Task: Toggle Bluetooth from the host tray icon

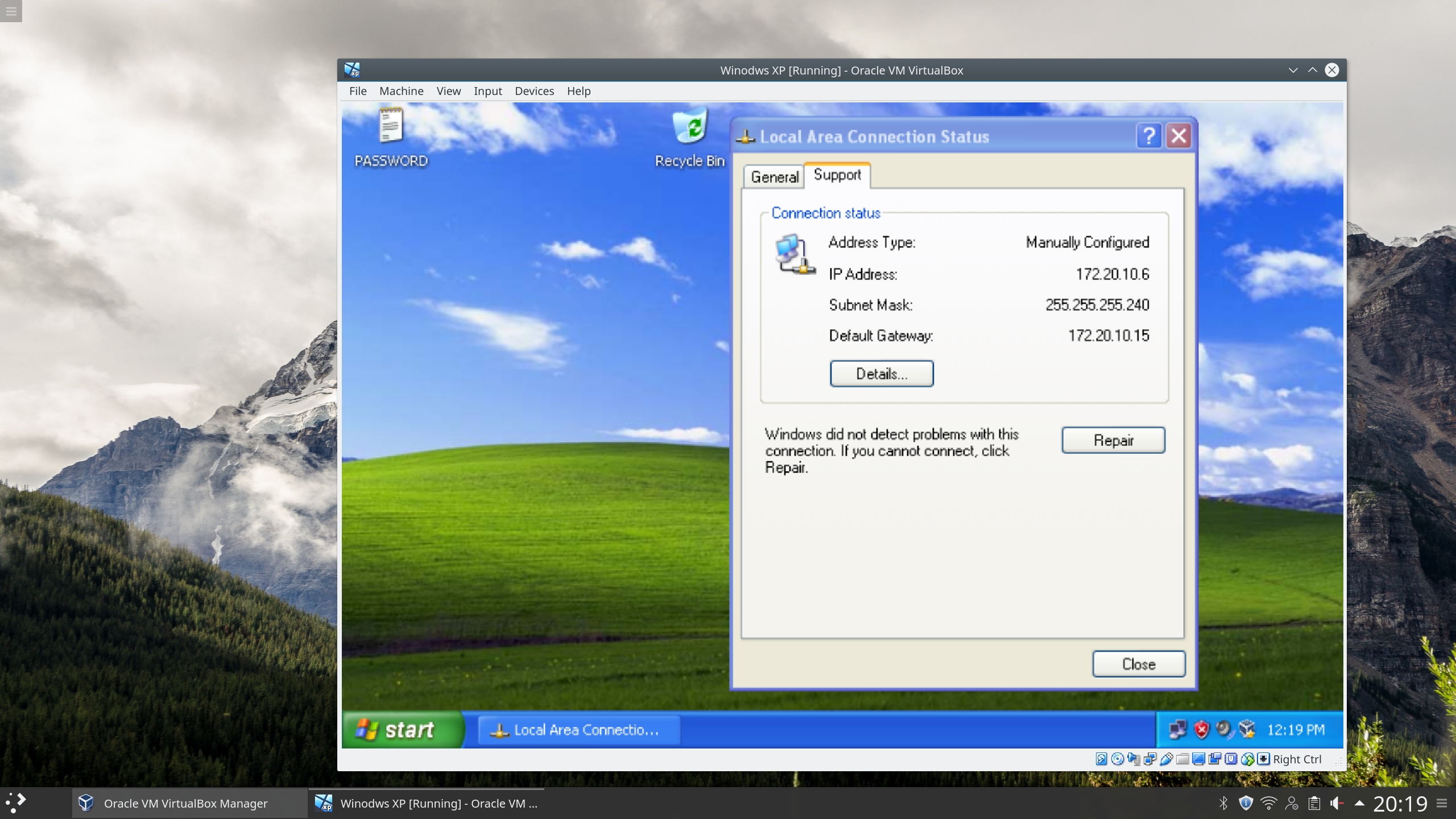Action: pyautogui.click(x=1223, y=803)
